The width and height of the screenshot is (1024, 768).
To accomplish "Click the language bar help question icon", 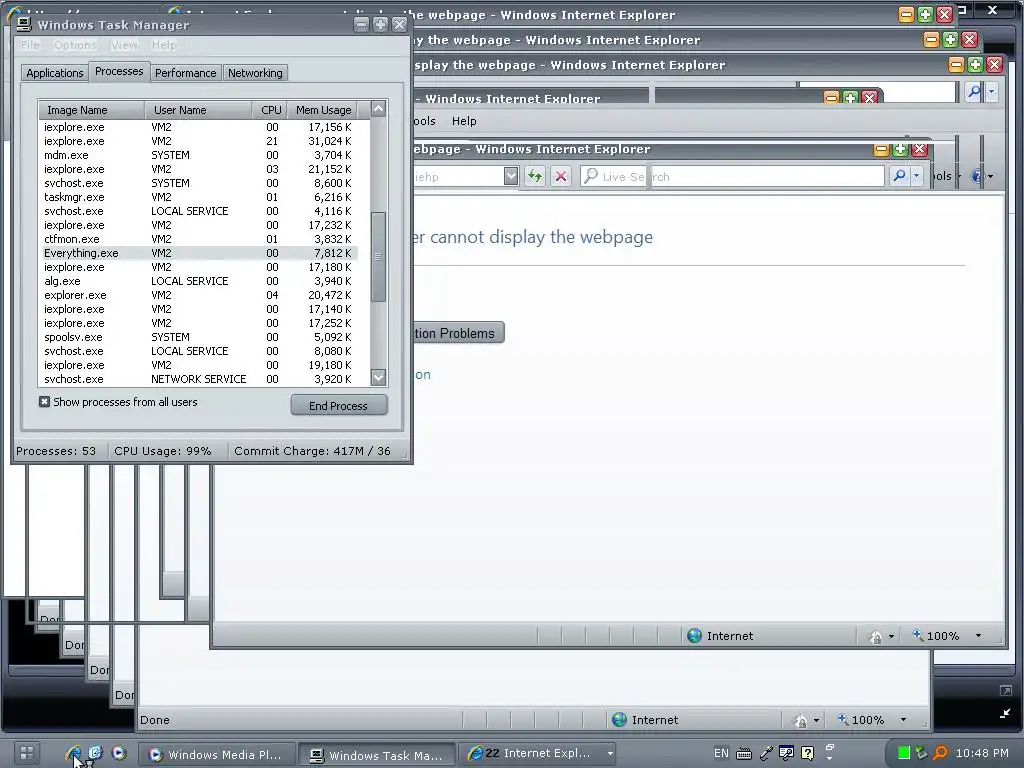I will coord(808,754).
